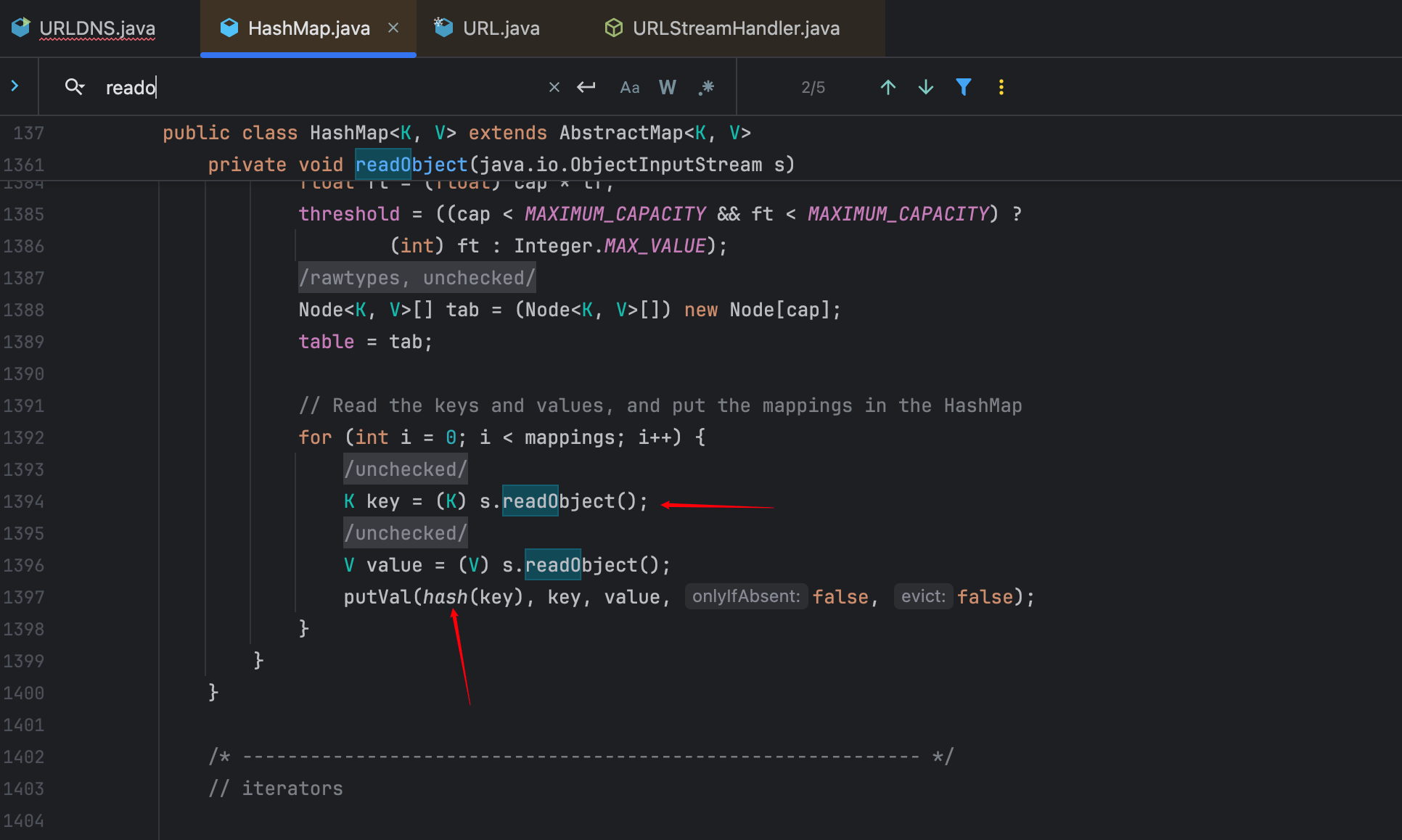Click the first MAXIMUM_CAPACITY constant

pos(615,214)
